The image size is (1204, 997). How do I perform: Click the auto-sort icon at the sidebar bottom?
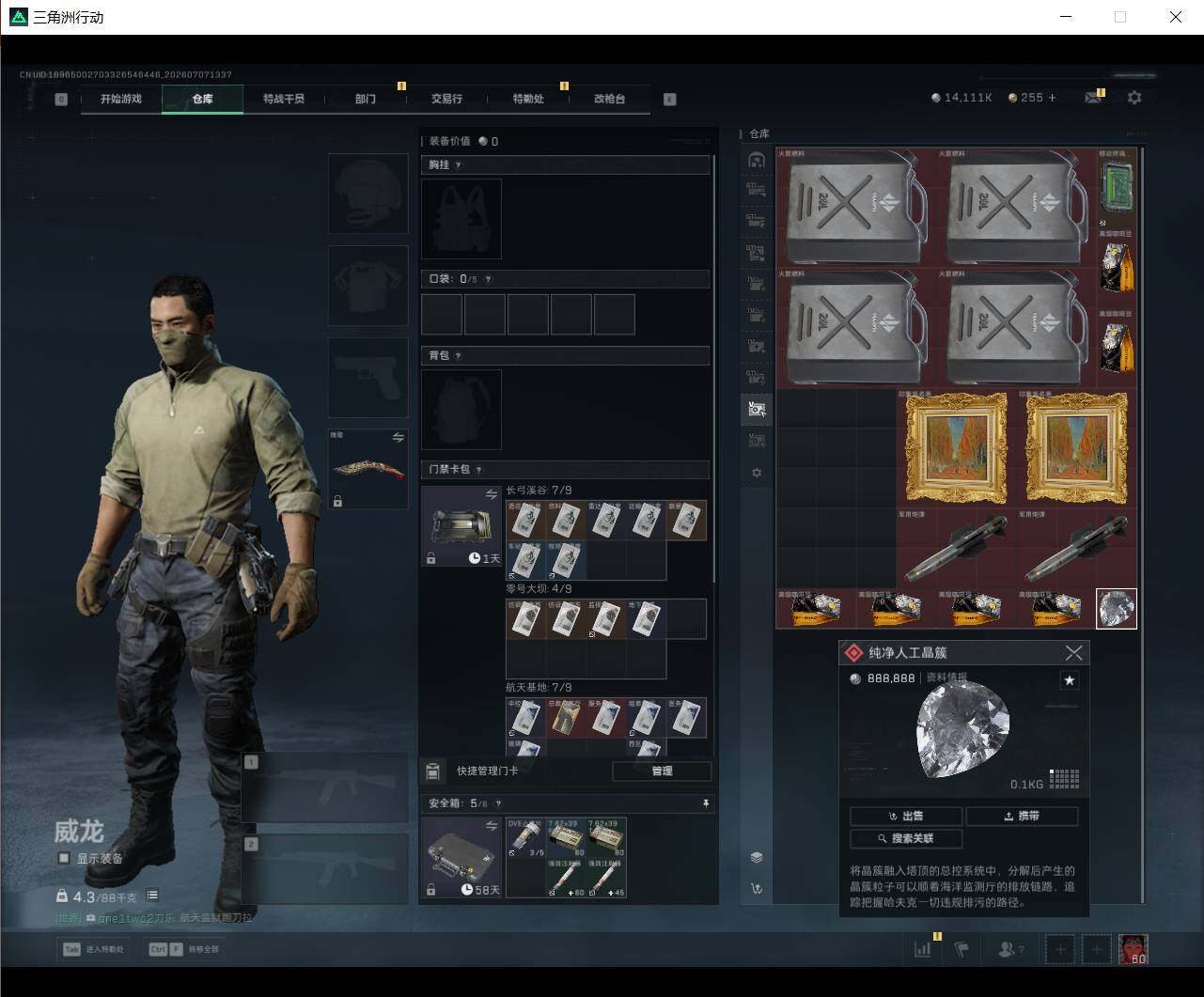coord(757,889)
